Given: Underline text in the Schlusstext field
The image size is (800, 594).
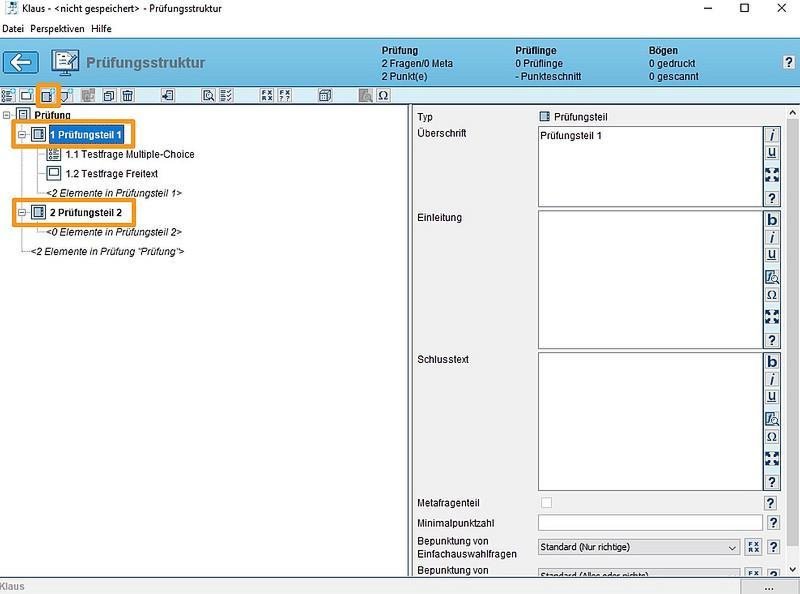Looking at the screenshot, I should click(x=771, y=398).
